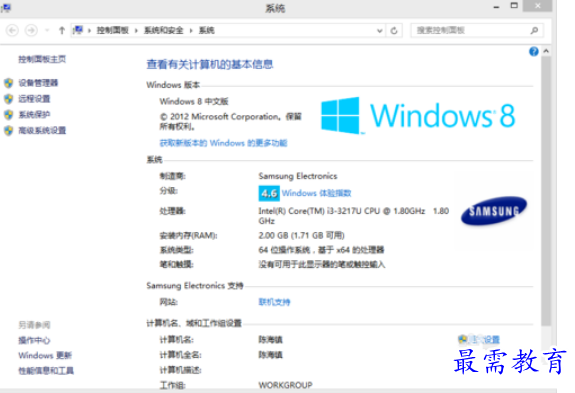Open 操作中心 link
The image size is (575, 393).
tap(34, 340)
